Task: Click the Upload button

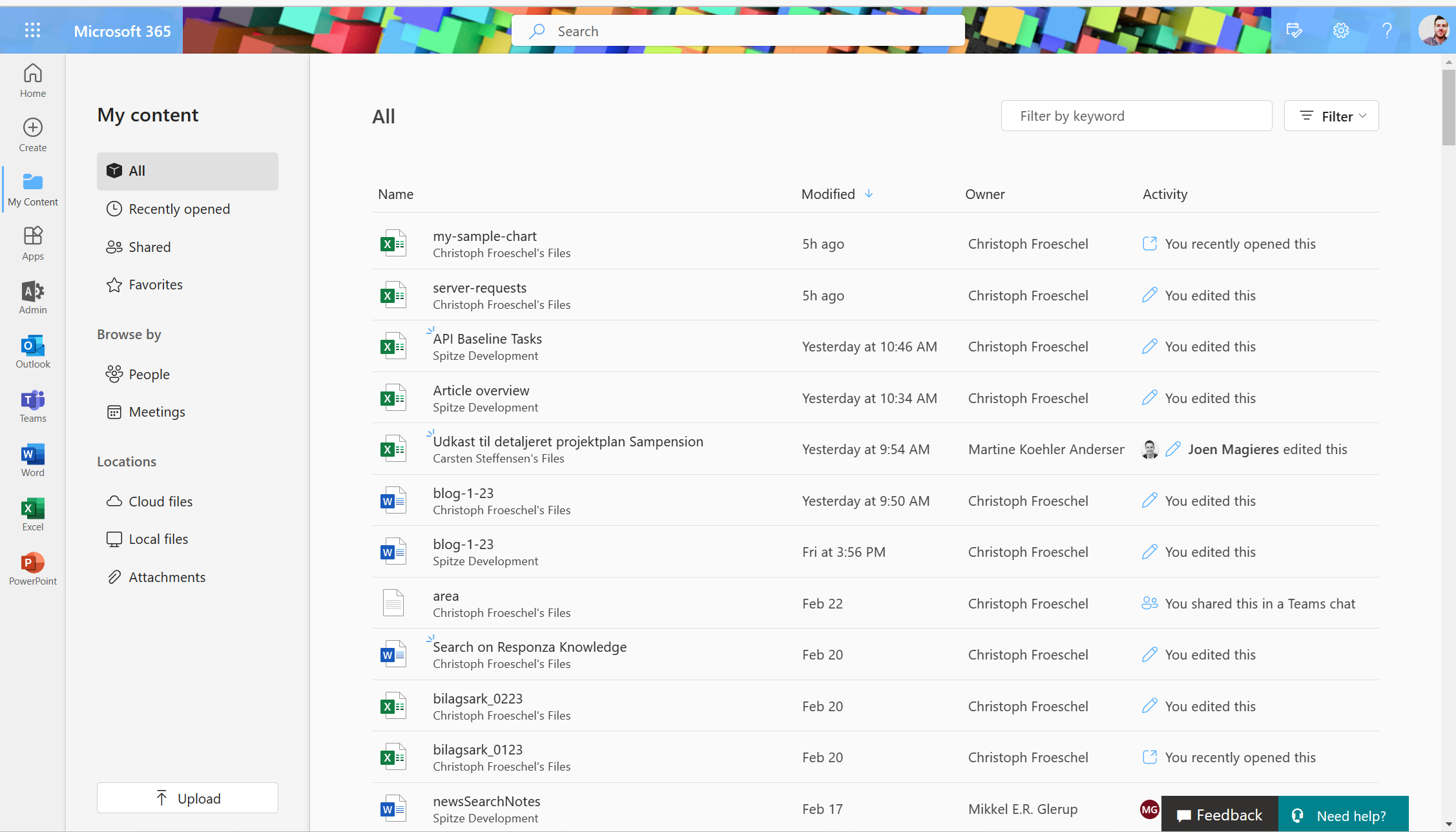Action: [187, 798]
